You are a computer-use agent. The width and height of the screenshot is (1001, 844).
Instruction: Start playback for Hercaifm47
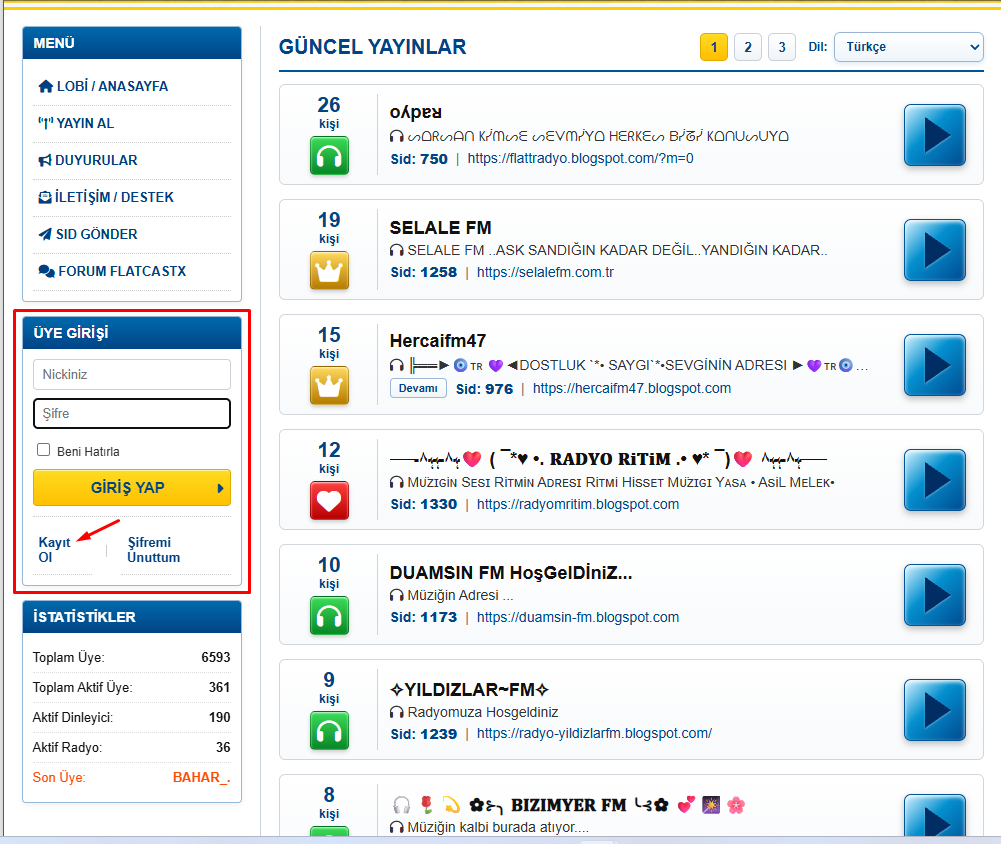[x=935, y=365]
